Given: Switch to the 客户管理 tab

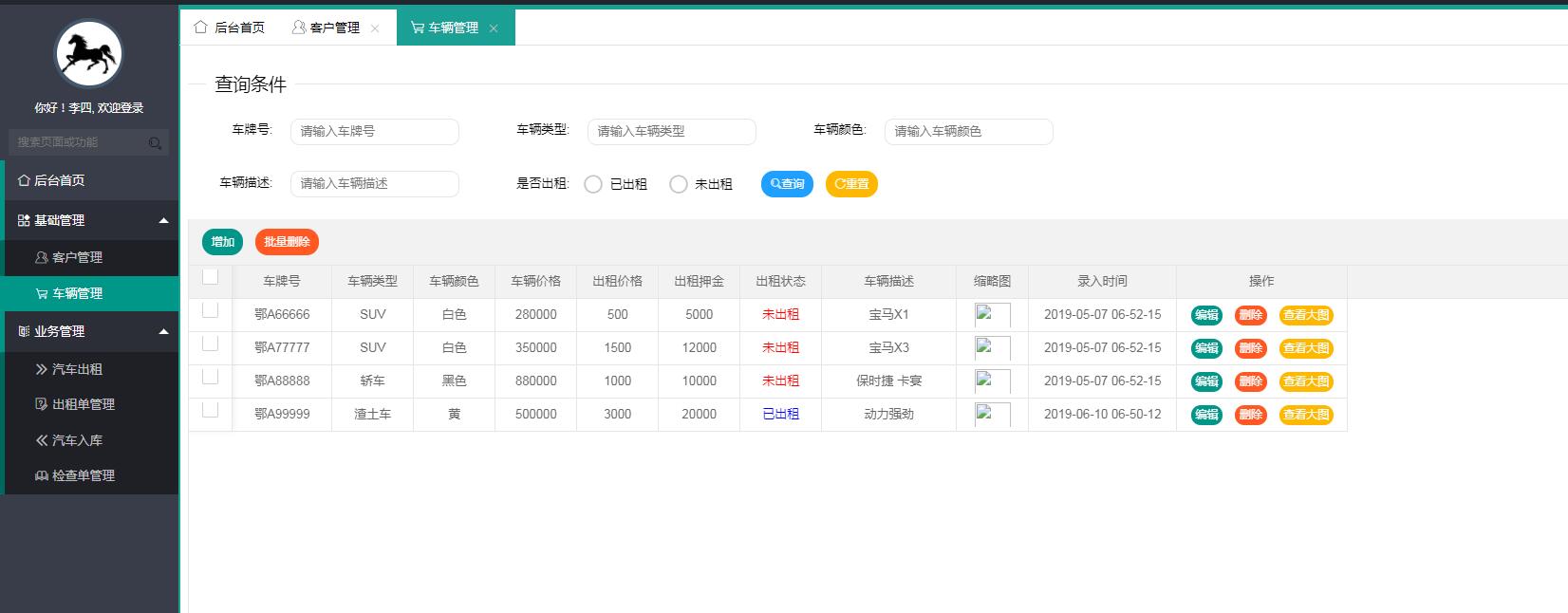Looking at the screenshot, I should click(327, 28).
